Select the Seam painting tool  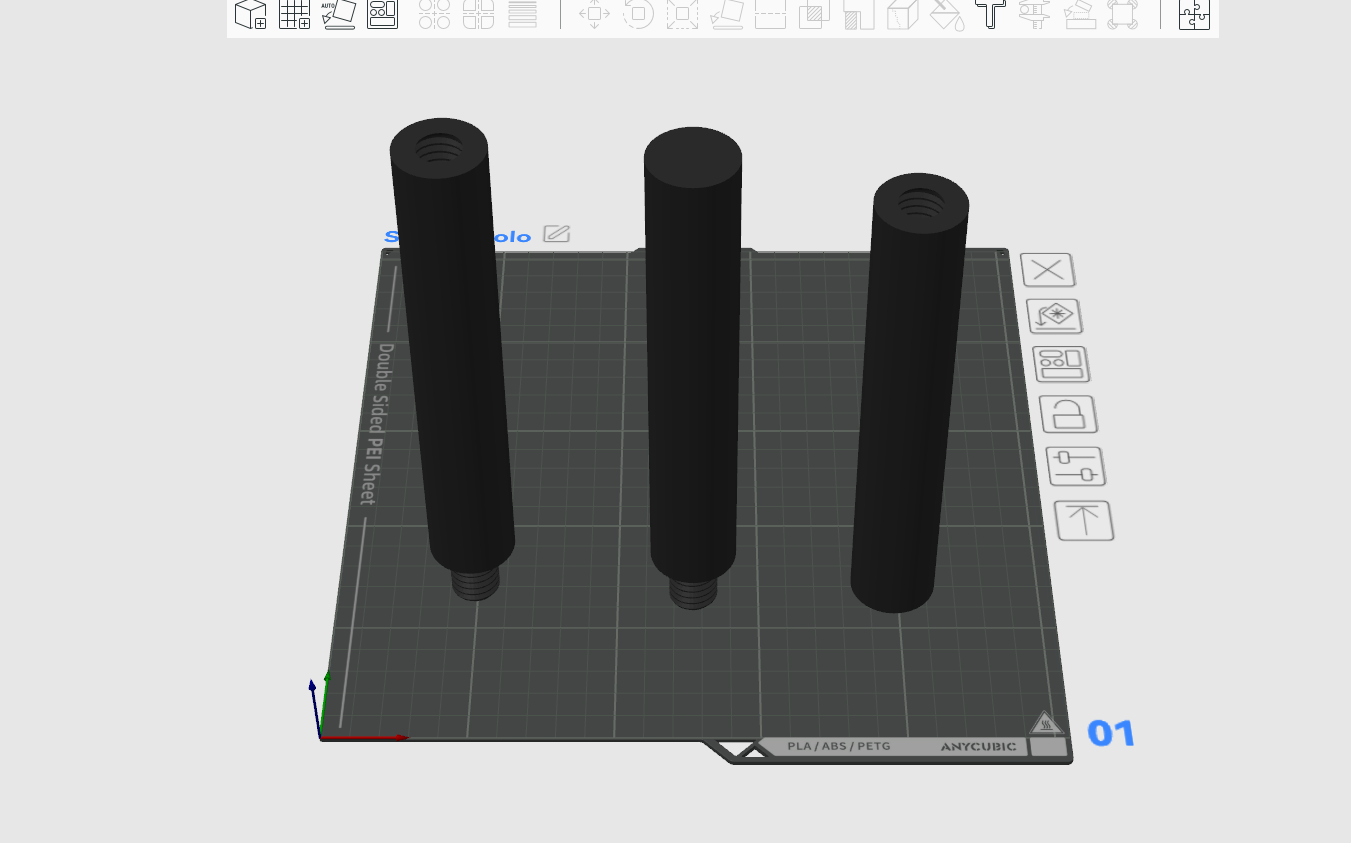tap(902, 14)
